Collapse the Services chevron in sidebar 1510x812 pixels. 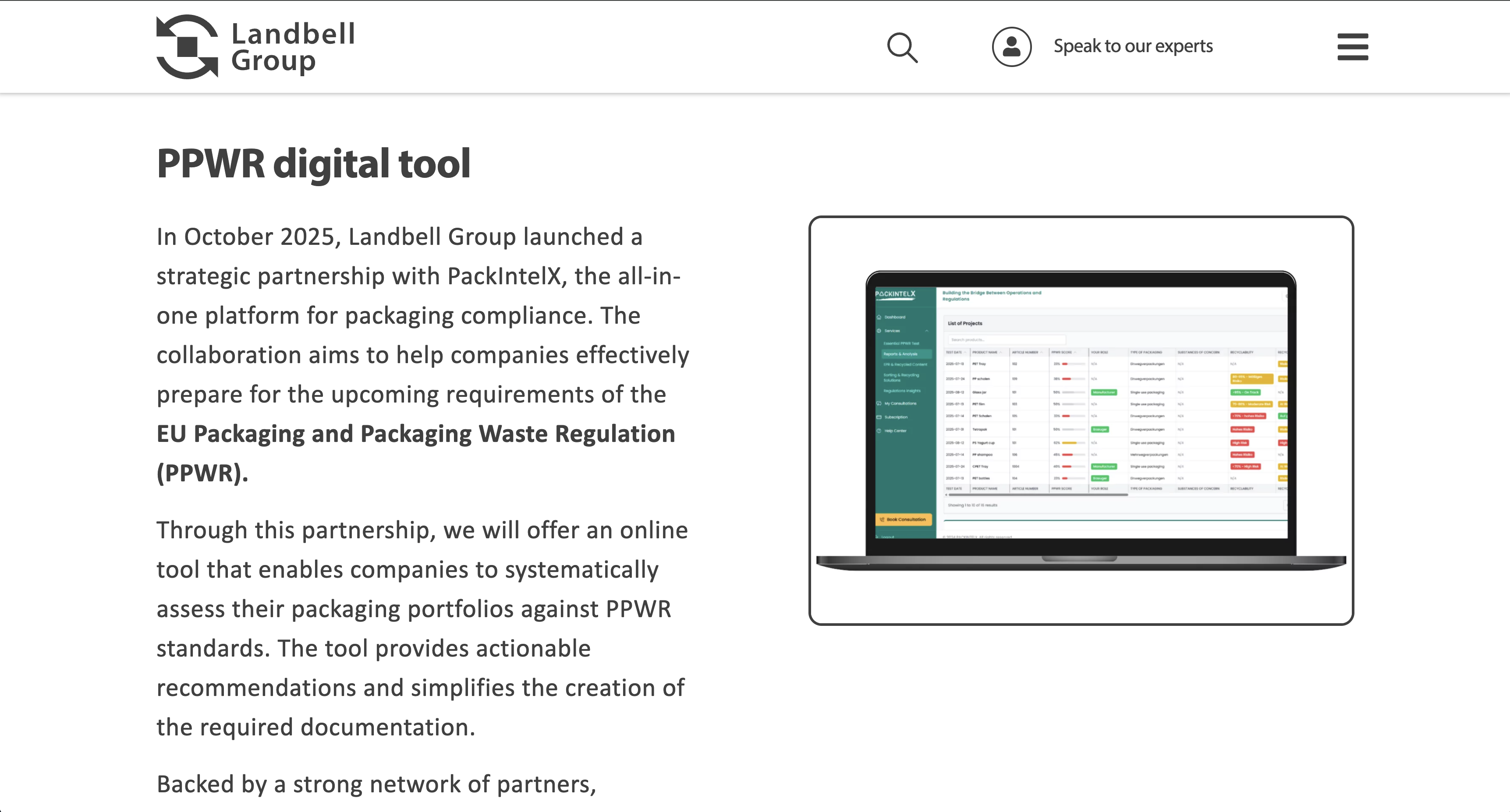click(x=927, y=330)
